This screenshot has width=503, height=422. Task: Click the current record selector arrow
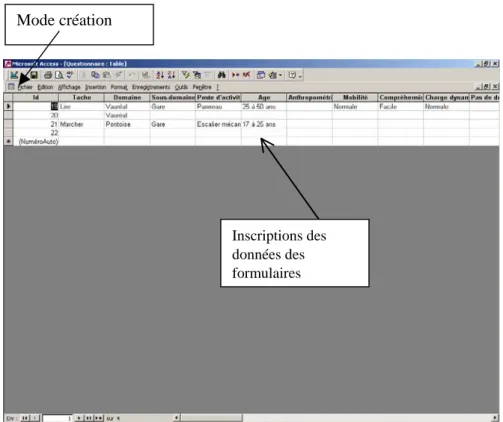(8, 106)
